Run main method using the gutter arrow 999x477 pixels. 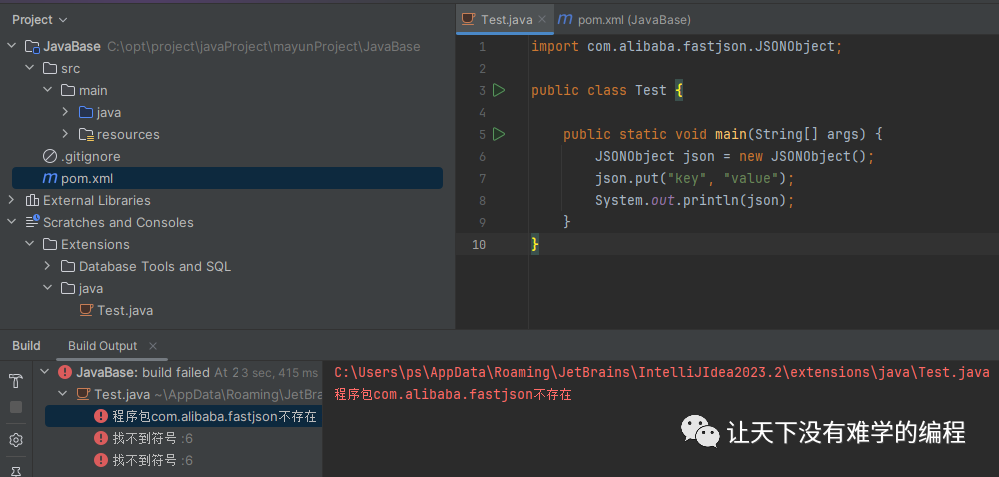[x=499, y=134]
